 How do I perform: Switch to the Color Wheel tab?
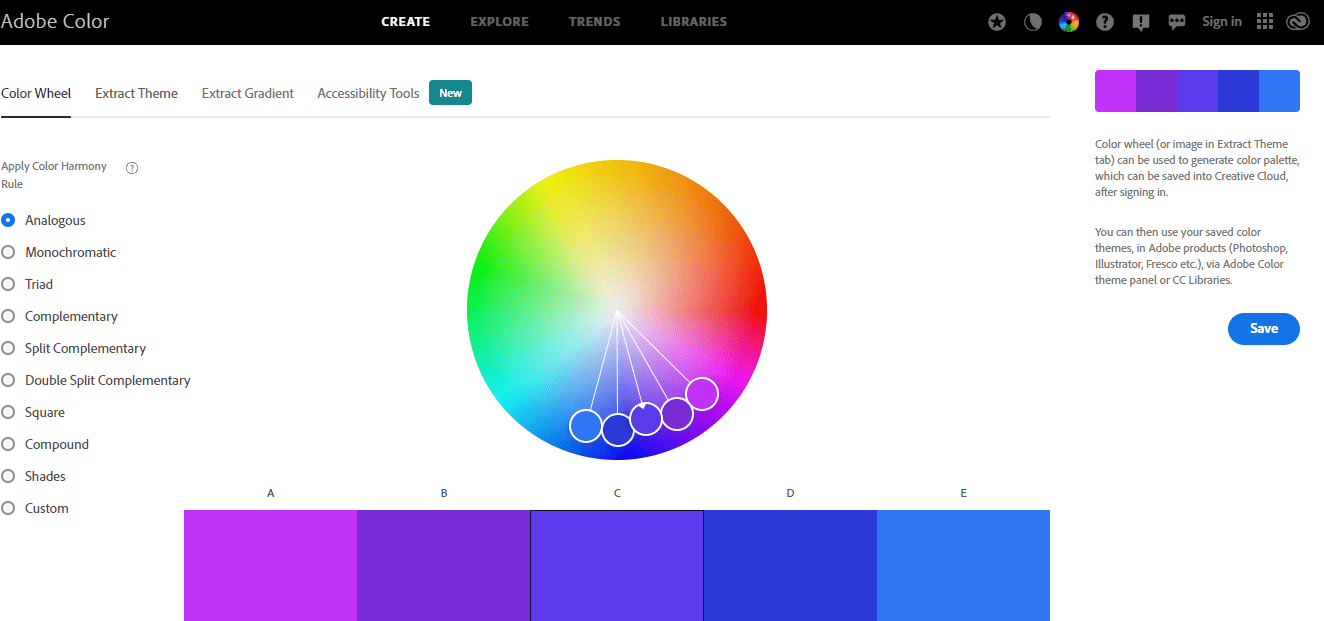(36, 93)
